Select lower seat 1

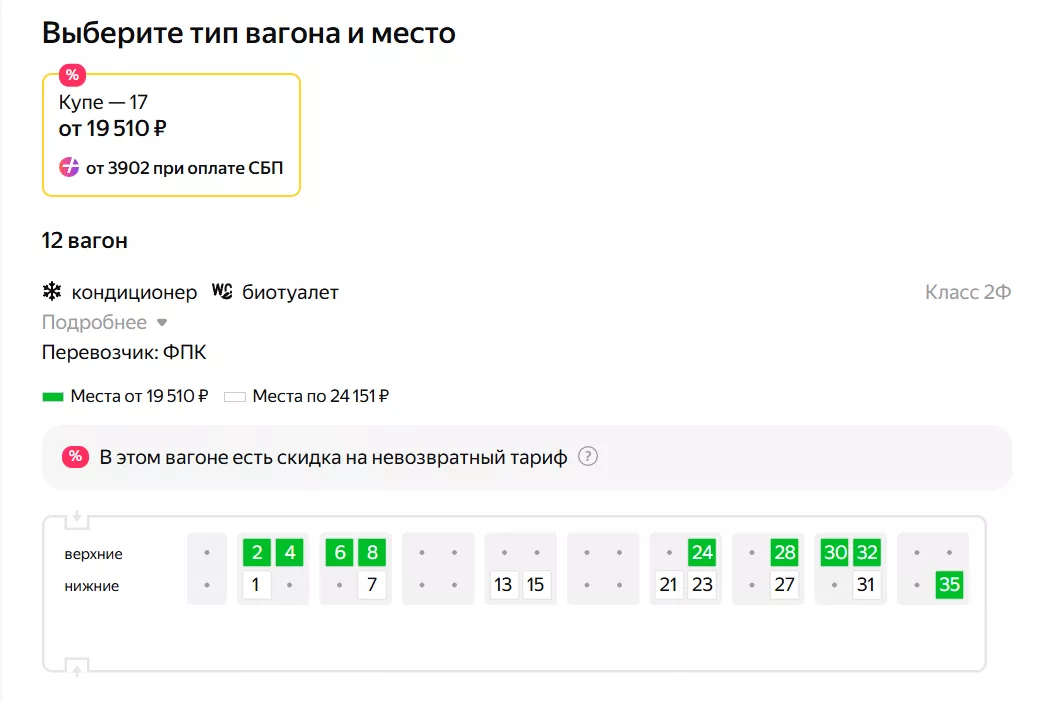coord(257,585)
